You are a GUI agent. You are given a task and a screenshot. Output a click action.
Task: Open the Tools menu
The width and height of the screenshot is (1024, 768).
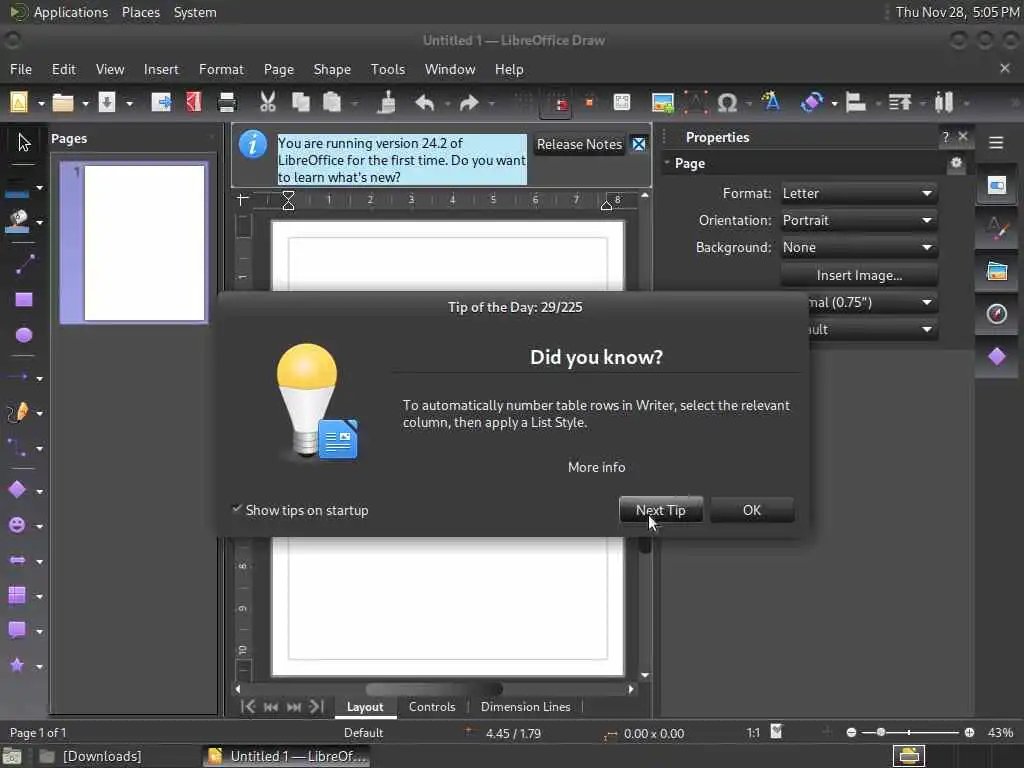(x=388, y=69)
